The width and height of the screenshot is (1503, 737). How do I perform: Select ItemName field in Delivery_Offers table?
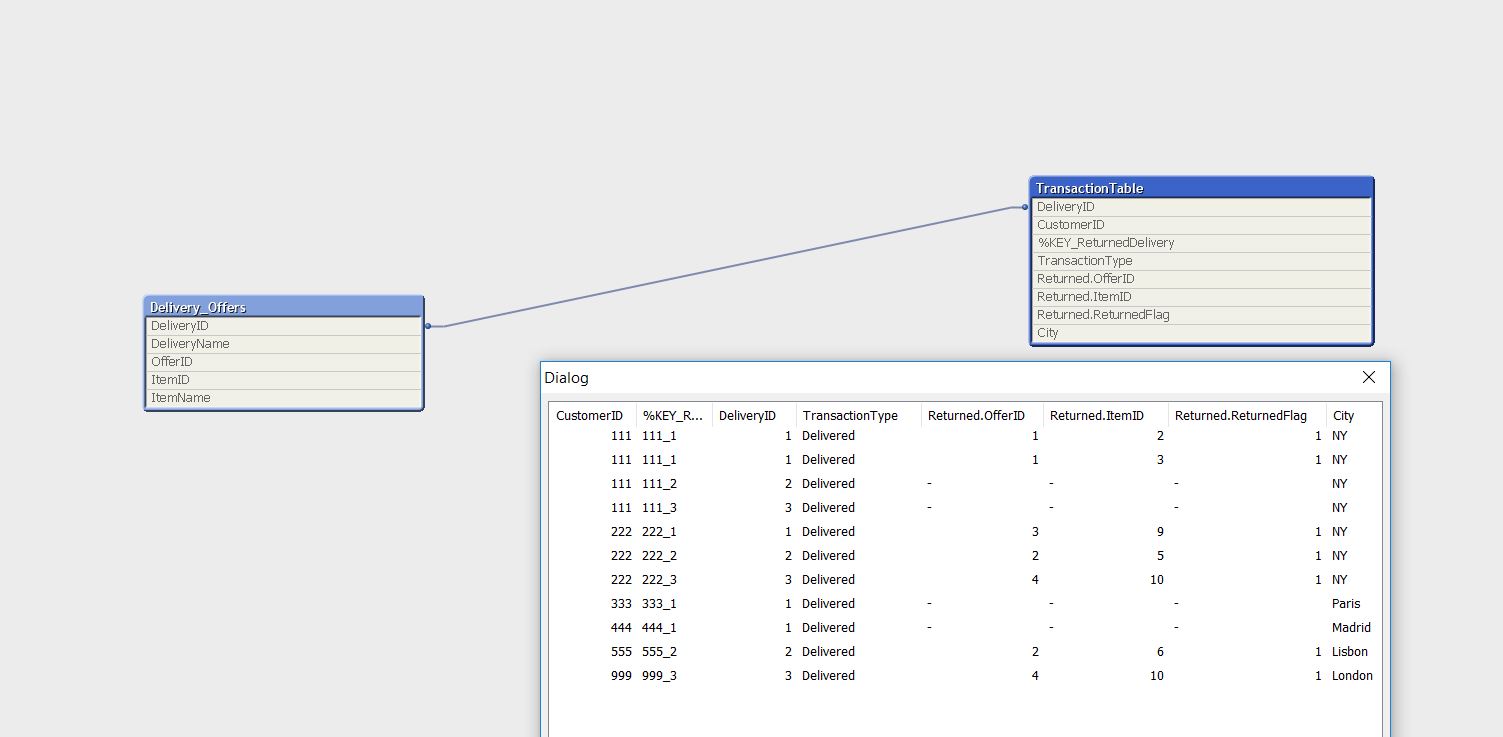181,398
